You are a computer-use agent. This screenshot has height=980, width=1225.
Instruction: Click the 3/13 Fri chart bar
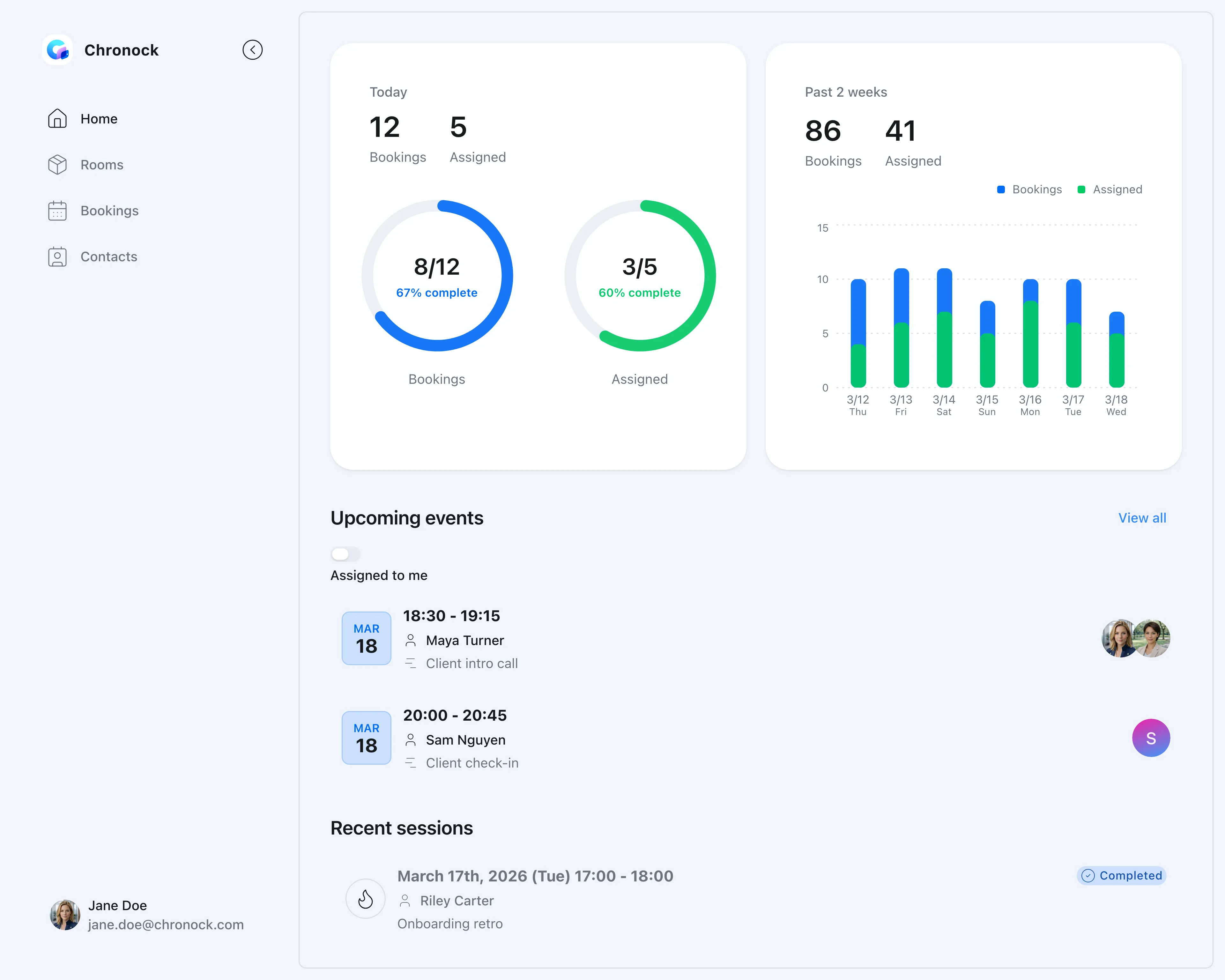click(901, 328)
